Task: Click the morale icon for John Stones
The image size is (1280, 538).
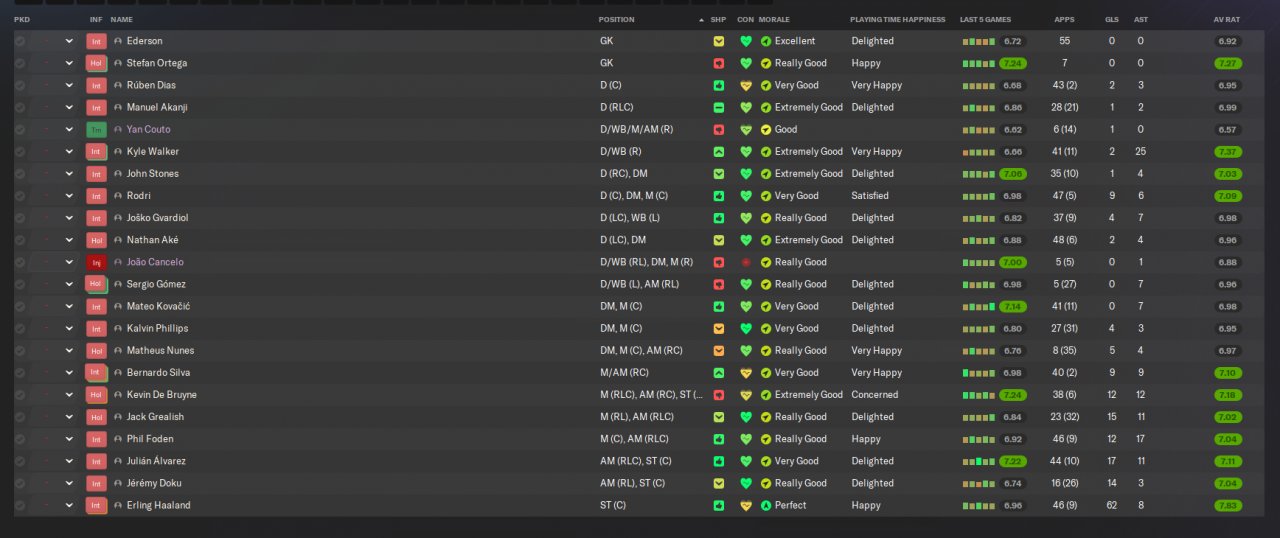Action: (766, 174)
